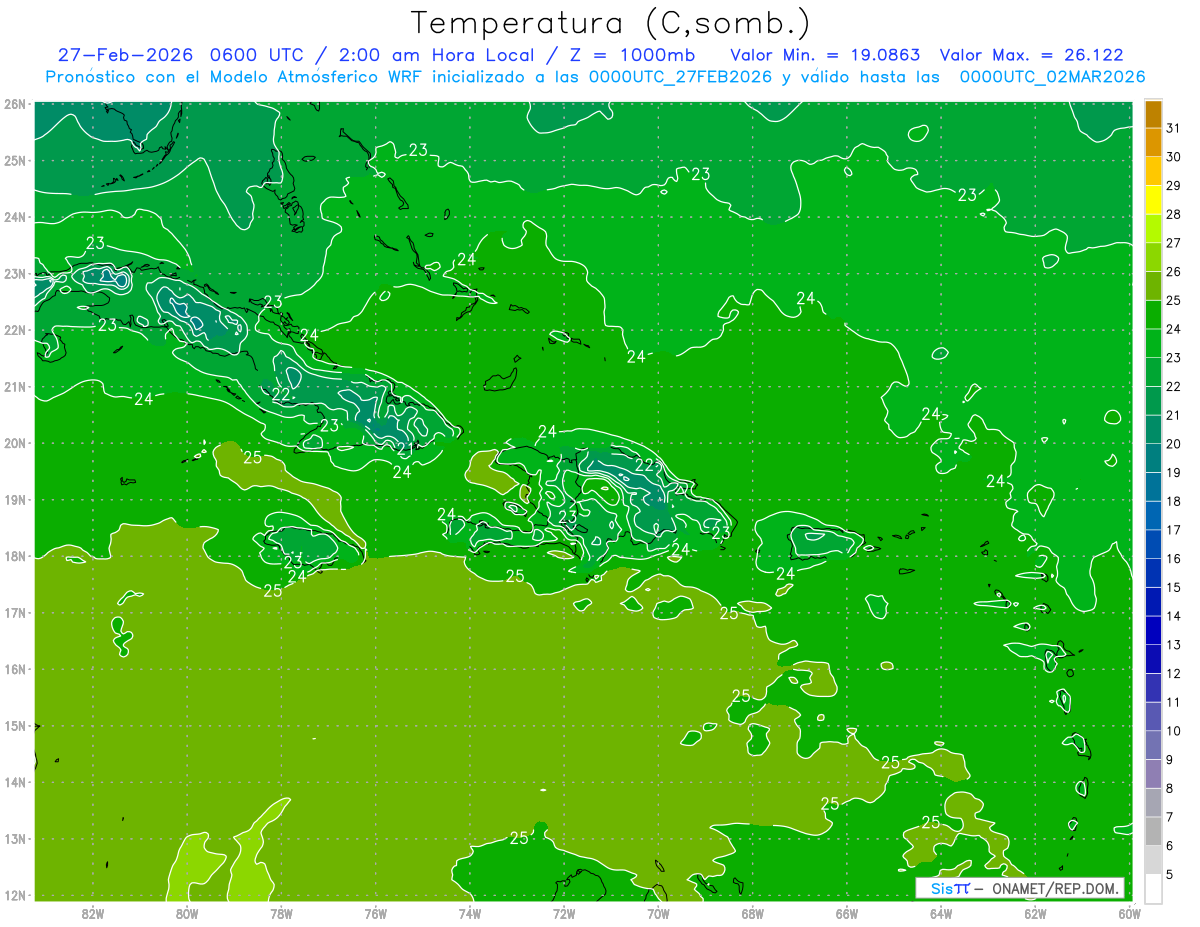Click the "Sis" logo text beside ONAMET
Viewport: 1200px width, 927px height.
941,888
